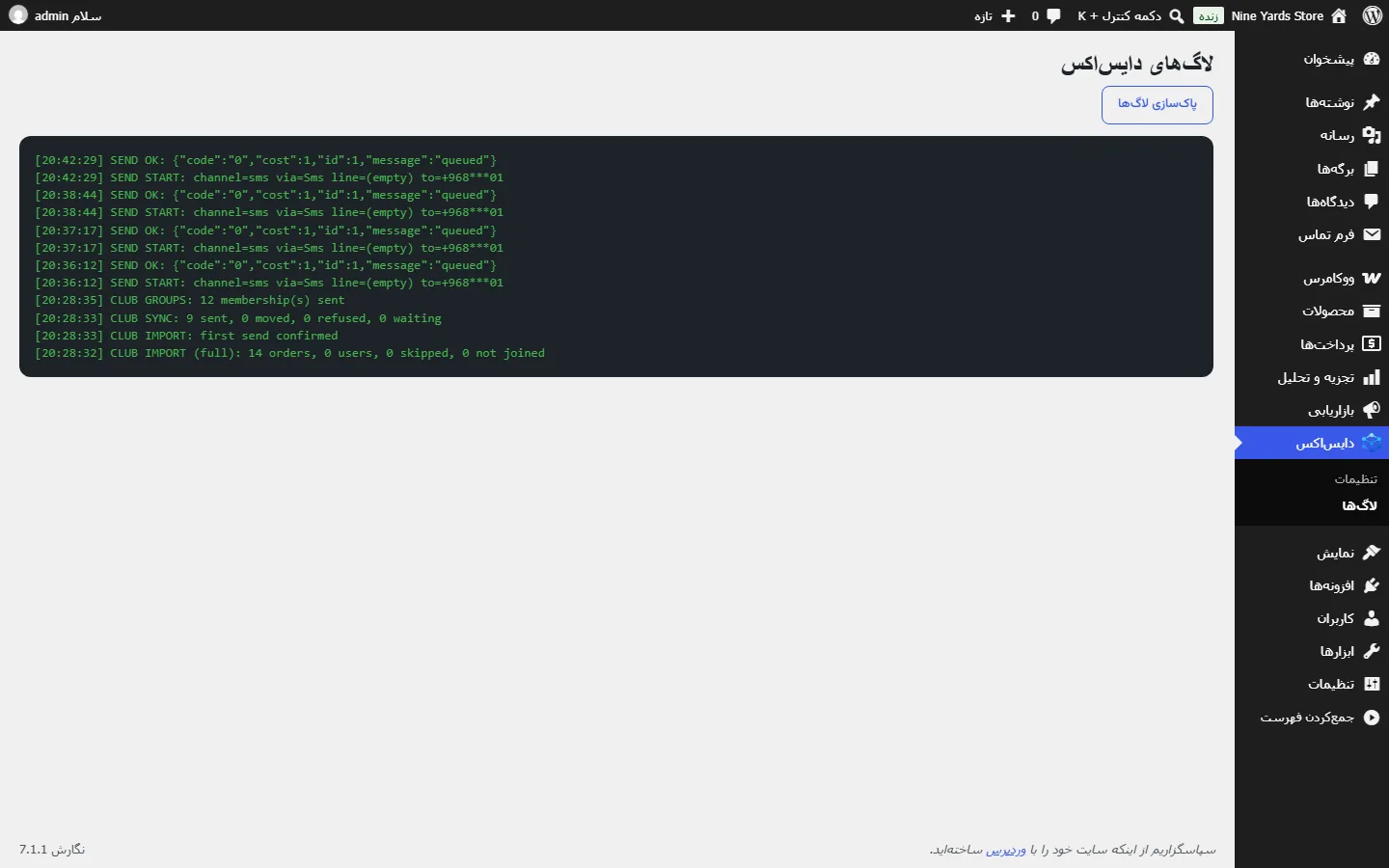The image size is (1389, 868).
Task: Click the کاربران user icon
Action: click(1373, 618)
